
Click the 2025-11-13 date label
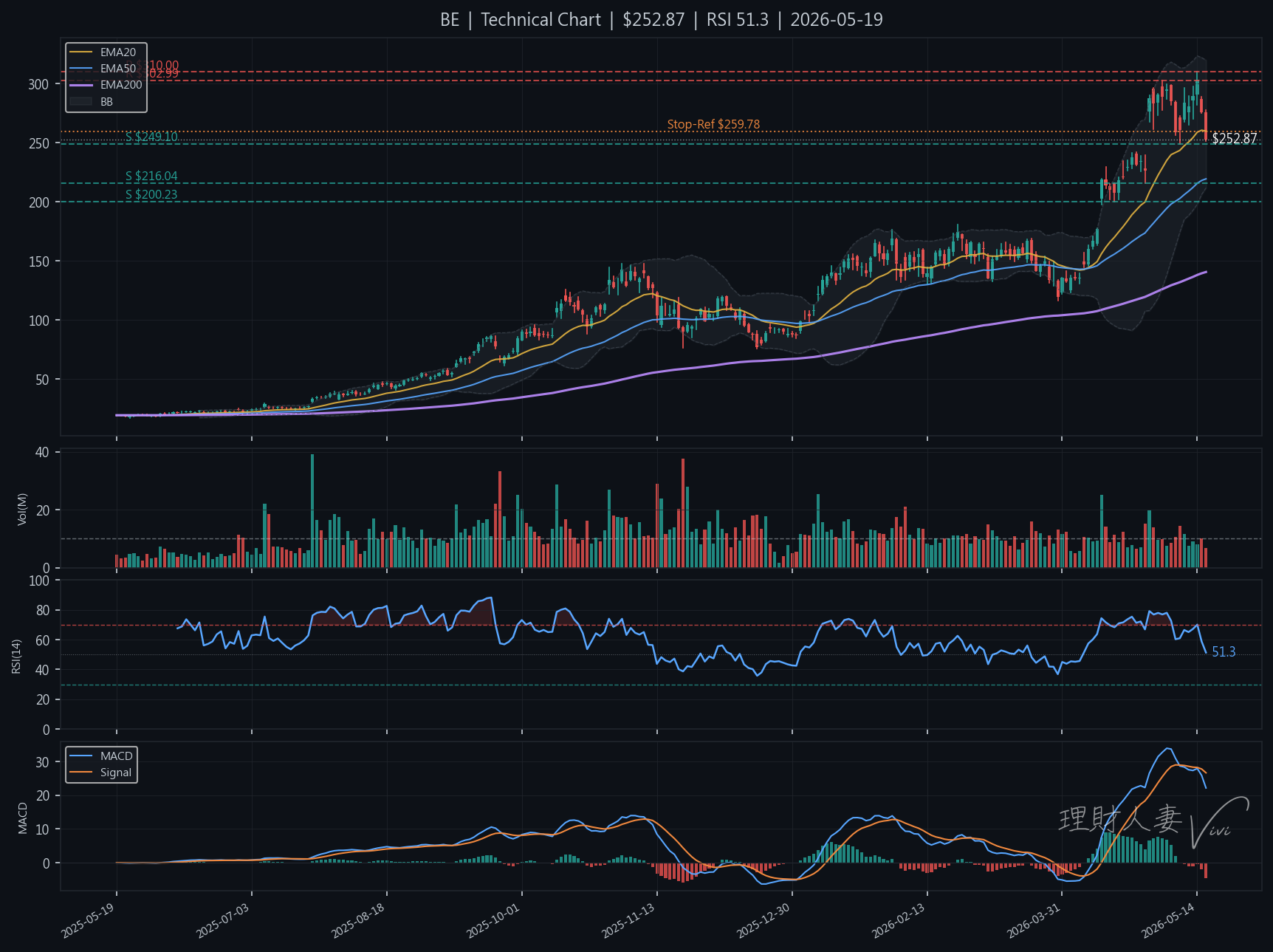629,920
